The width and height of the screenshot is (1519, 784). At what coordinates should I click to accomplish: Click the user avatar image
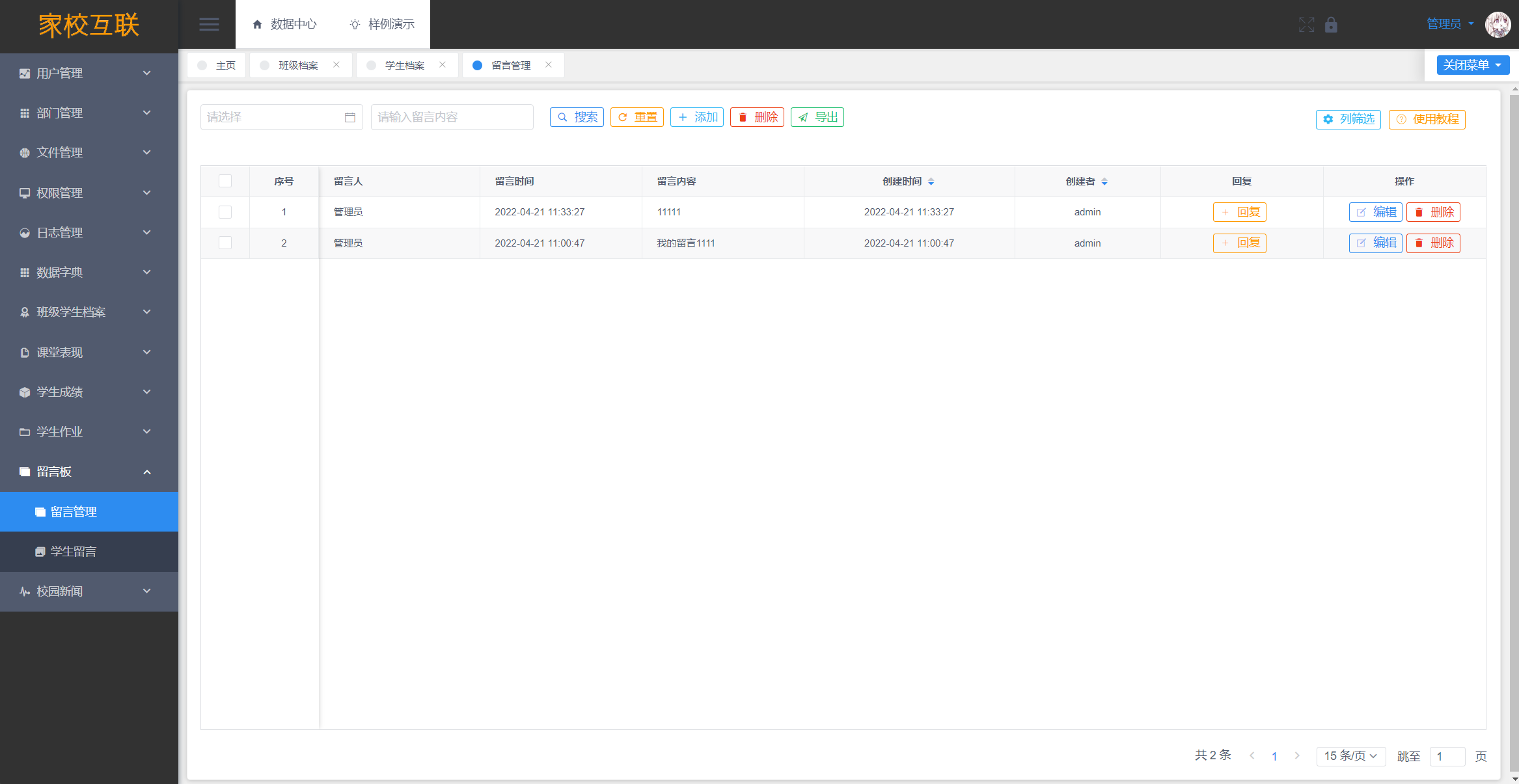[x=1497, y=25]
